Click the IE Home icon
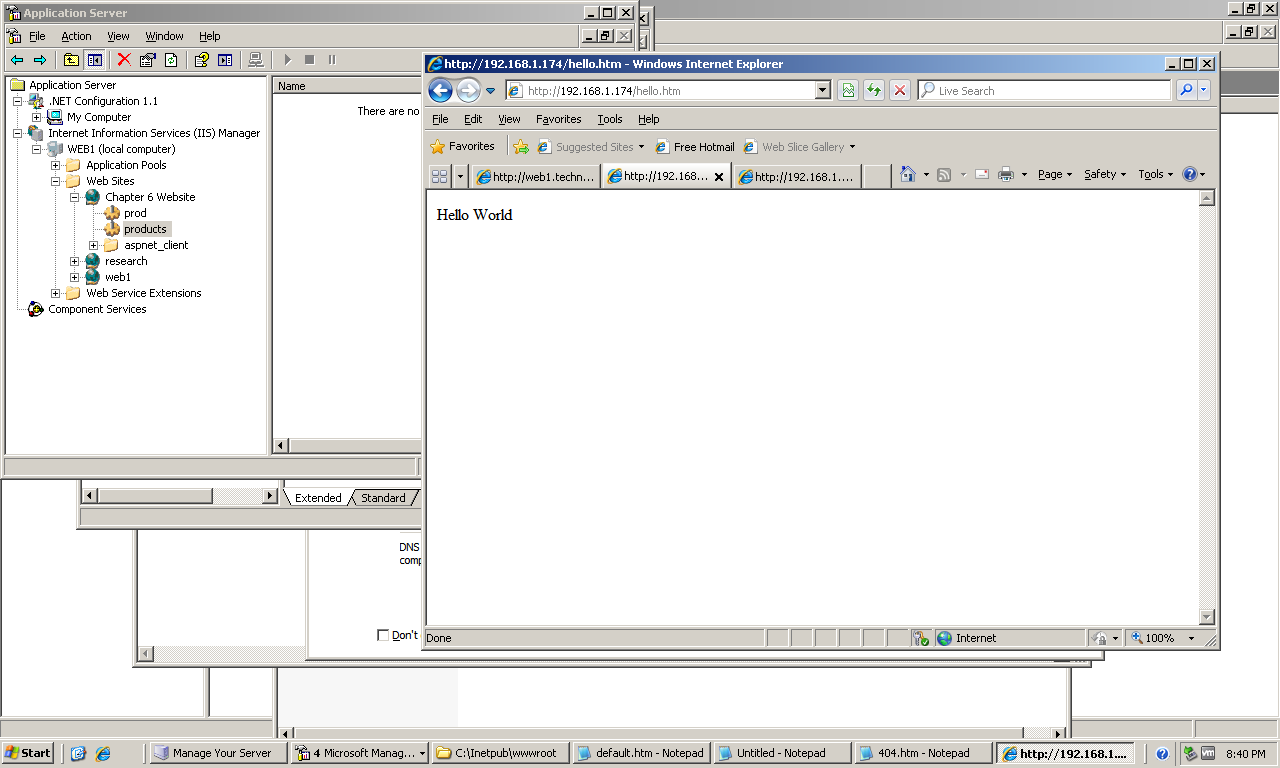The height and width of the screenshot is (768, 1280). (907, 174)
